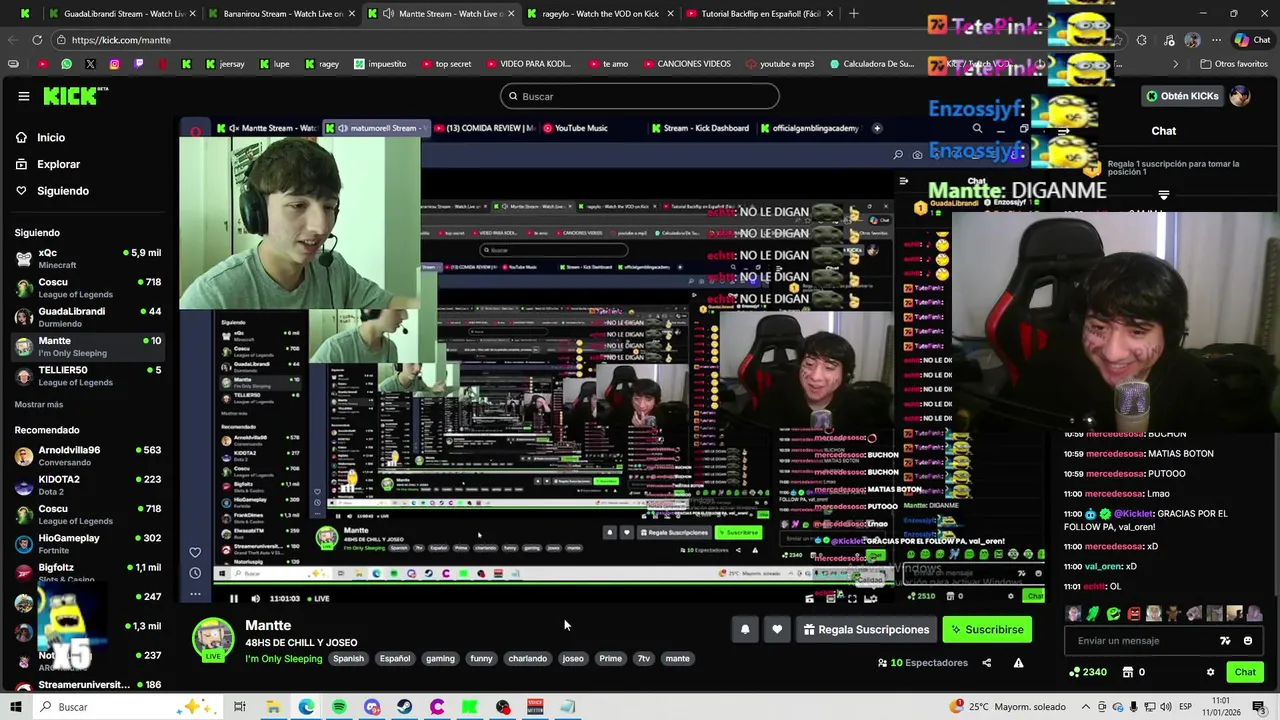The height and width of the screenshot is (720, 1280).
Task: Click the Suscribirse button
Action: (987, 629)
